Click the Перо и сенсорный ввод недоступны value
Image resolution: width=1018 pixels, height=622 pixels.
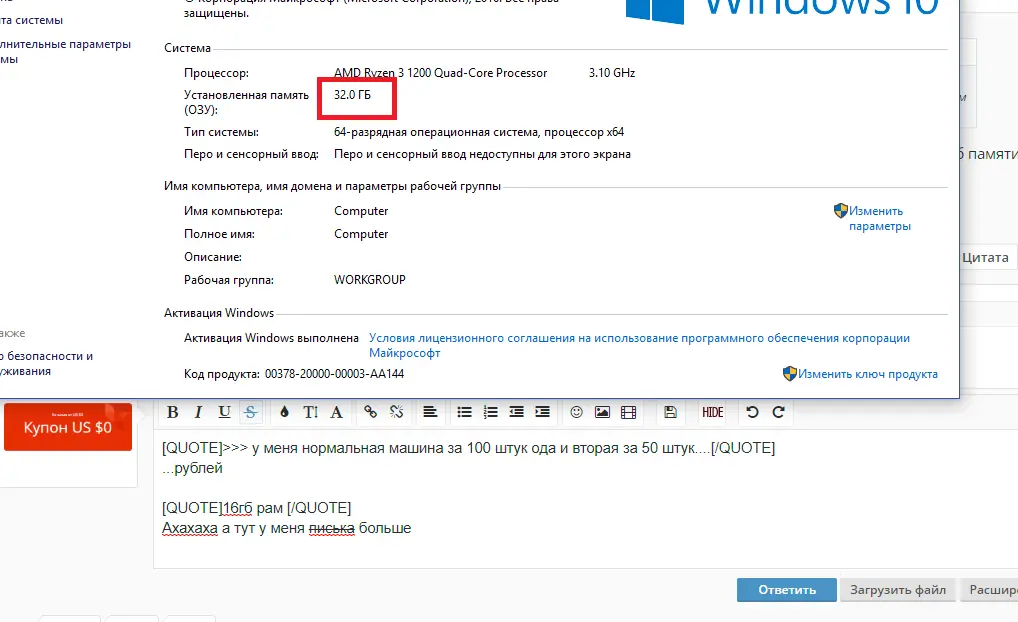click(482, 154)
